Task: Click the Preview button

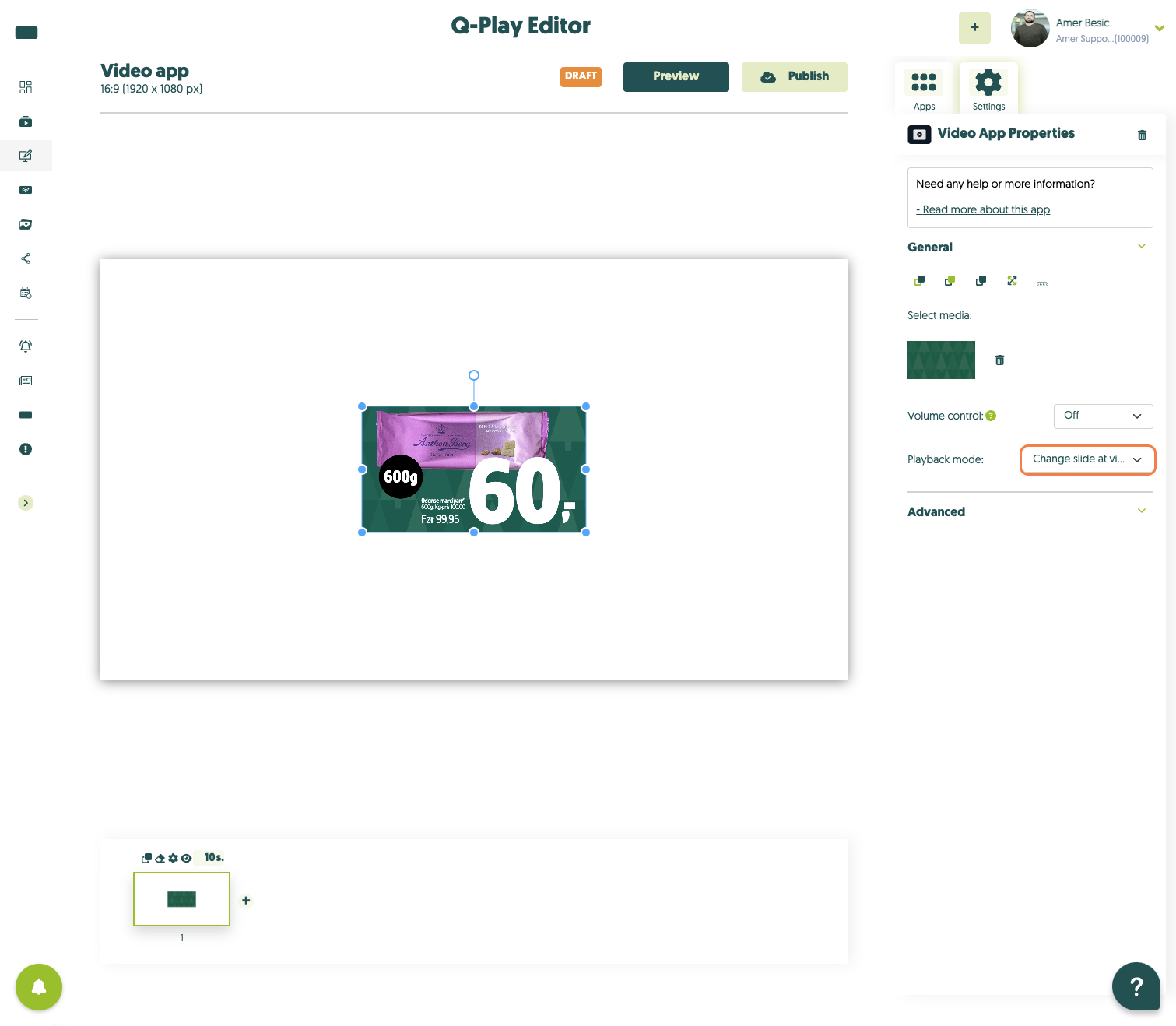Action: point(676,76)
